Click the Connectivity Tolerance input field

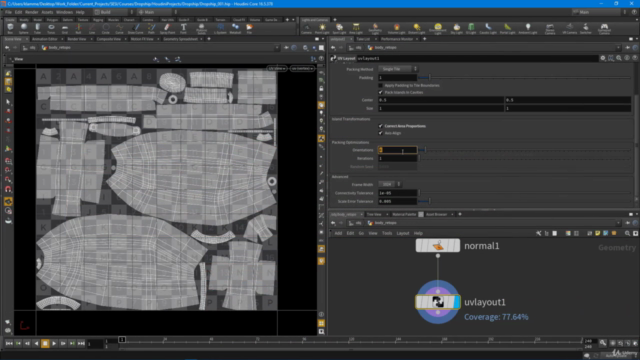tap(398, 193)
